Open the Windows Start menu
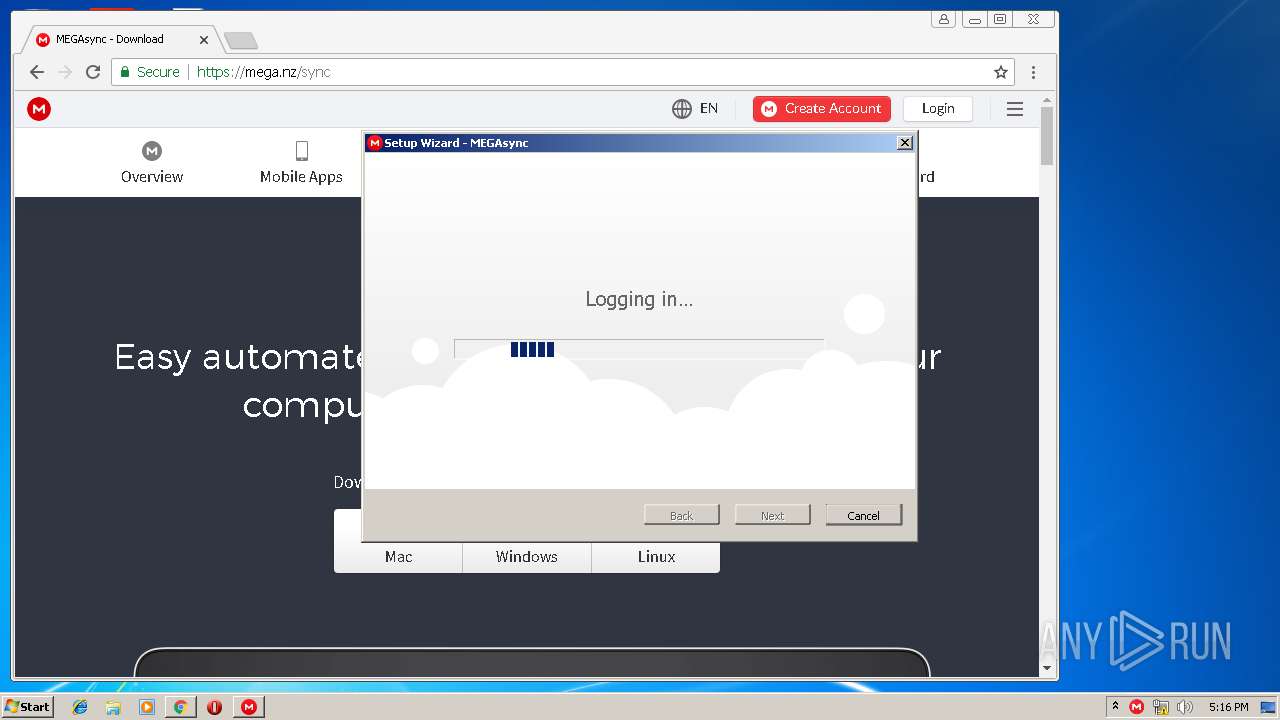 pyautogui.click(x=27, y=707)
